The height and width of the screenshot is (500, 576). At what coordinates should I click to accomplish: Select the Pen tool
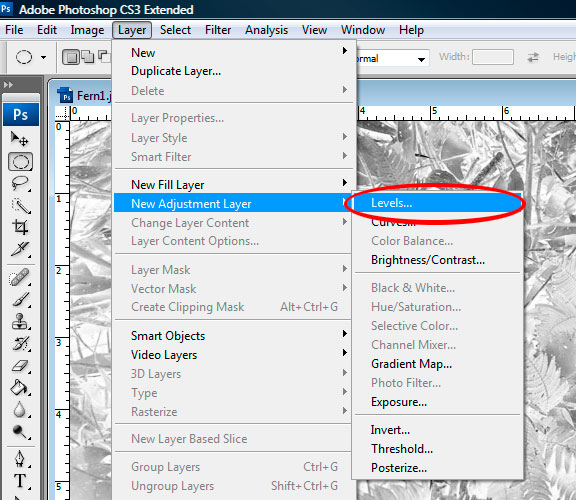[x=19, y=458]
